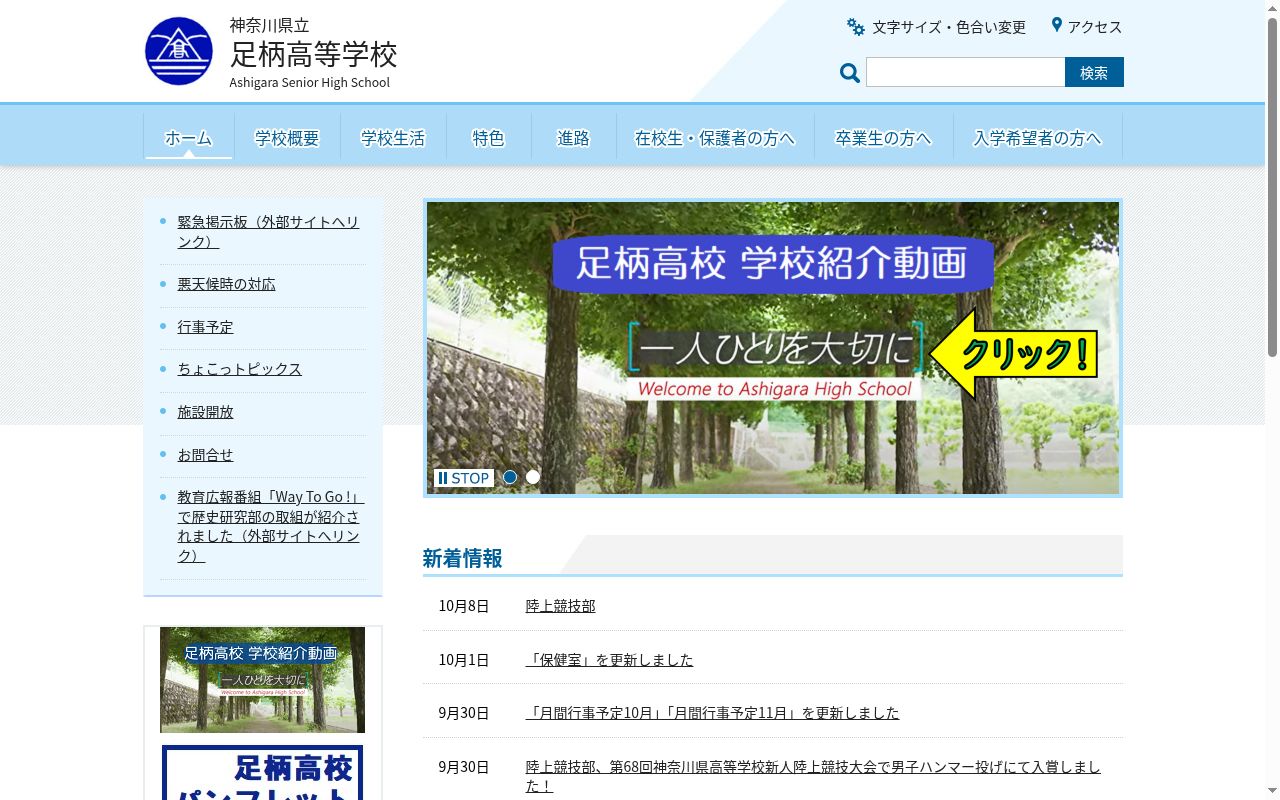Open 陸上競技部 news item from 10月8日
Screen dimensions: 1280x800
pyautogui.click(x=560, y=606)
